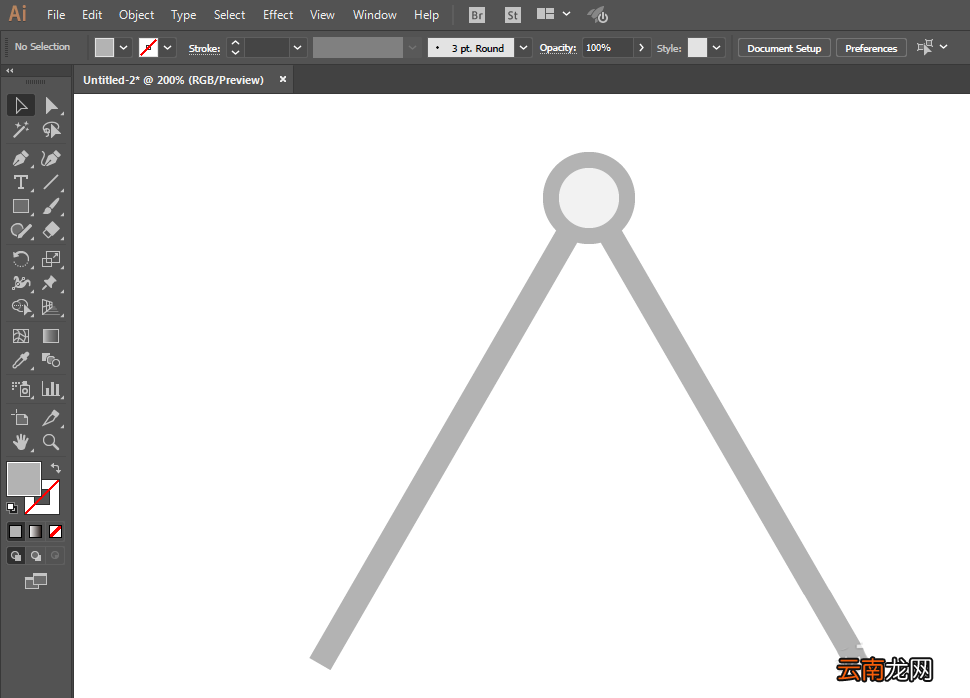The image size is (970, 698).
Task: Set paint mode to Gradient
Action: pyautogui.click(x=36, y=532)
